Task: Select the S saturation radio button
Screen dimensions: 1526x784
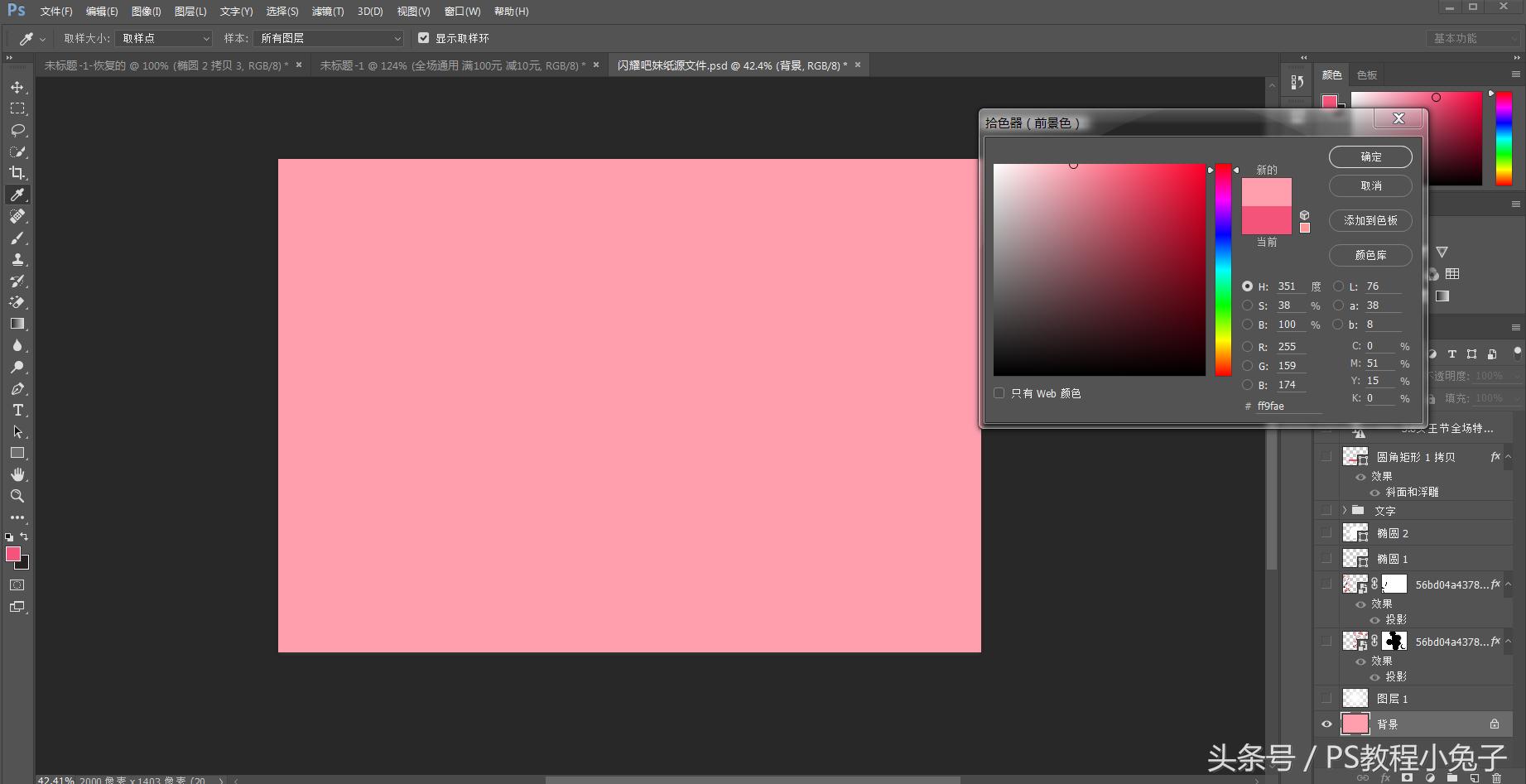Action: point(1247,305)
